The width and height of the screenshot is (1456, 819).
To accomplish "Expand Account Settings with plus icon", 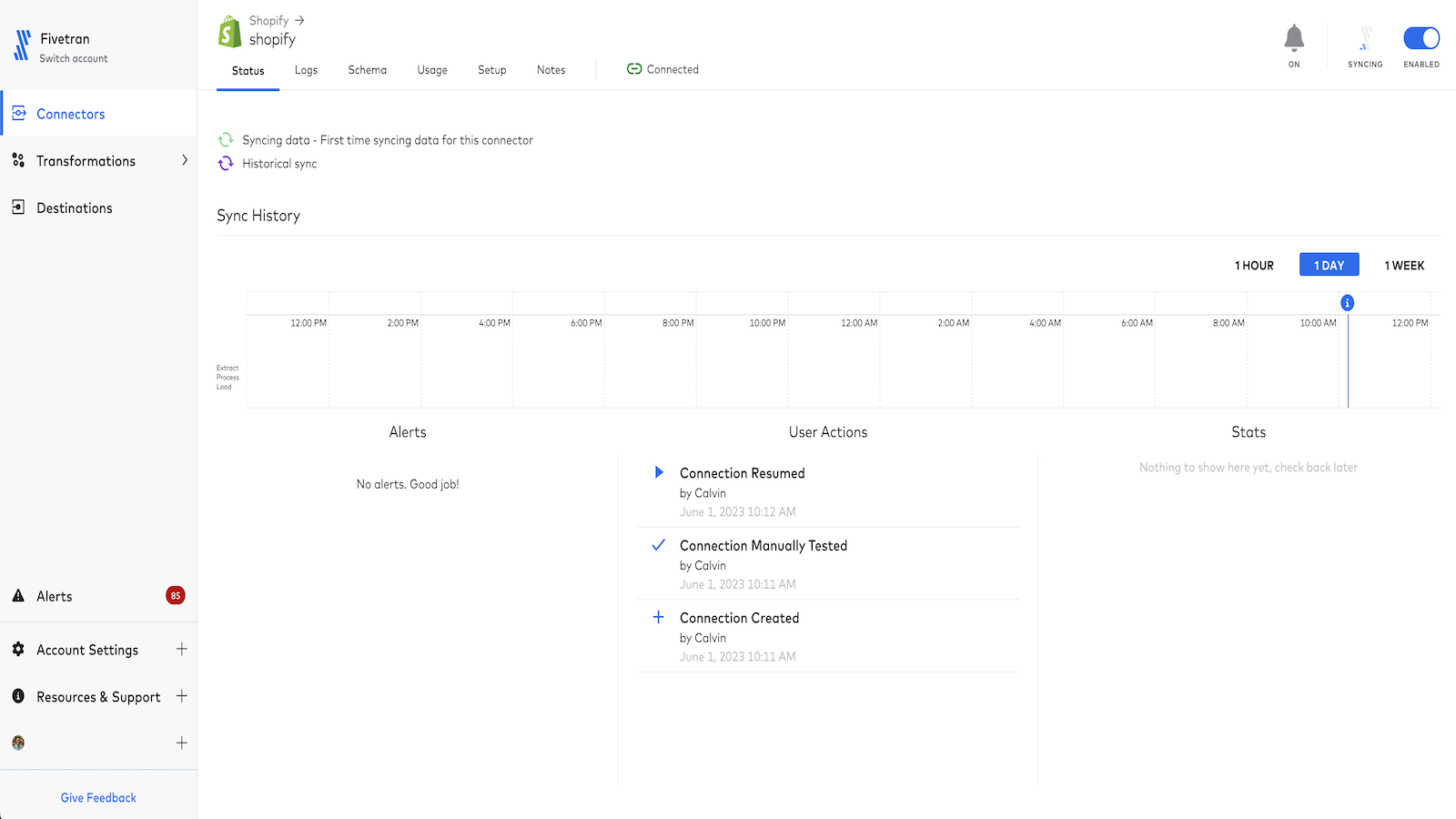I will 182,649.
